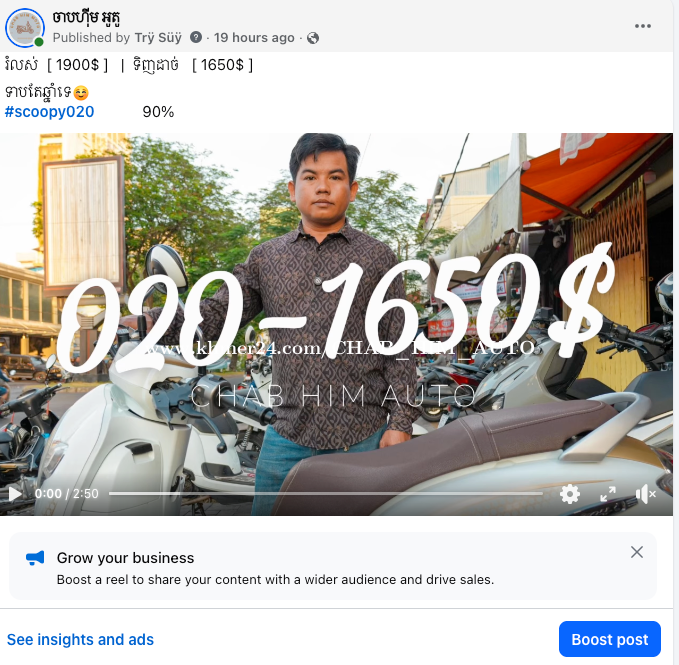Image resolution: width=679 pixels, height=665 pixels.
Task: Open video settings gear
Action: coord(570,493)
